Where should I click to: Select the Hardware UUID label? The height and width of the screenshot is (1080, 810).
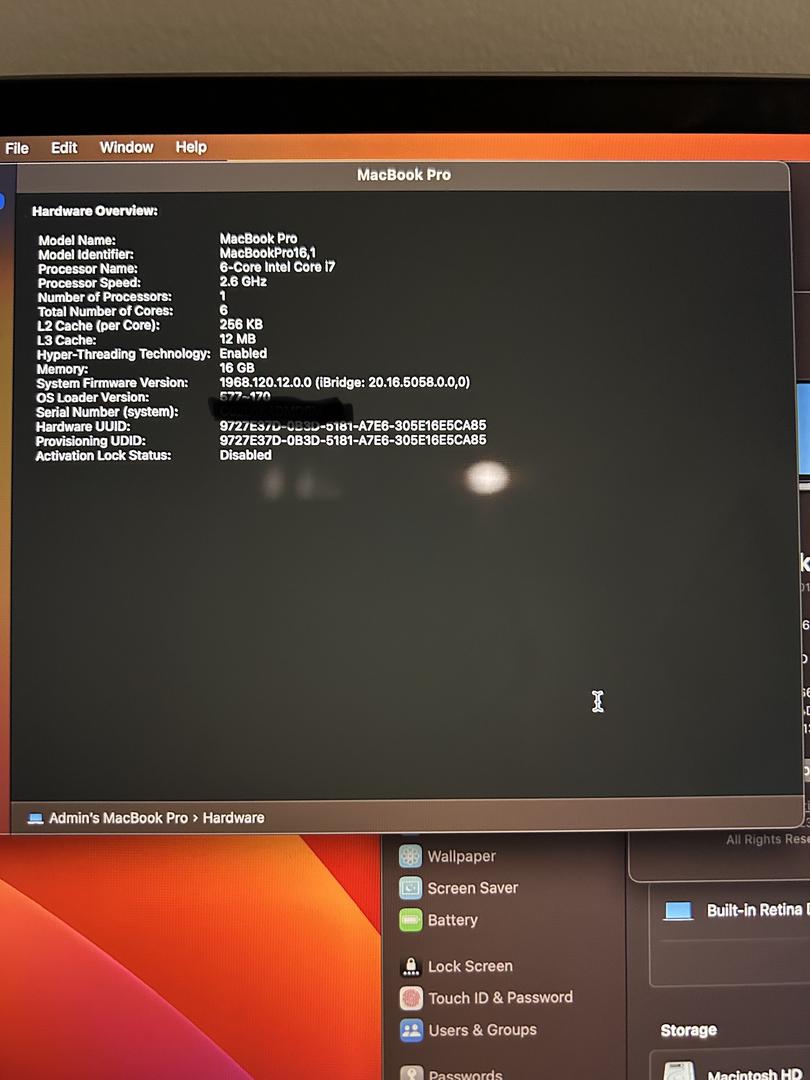point(83,427)
